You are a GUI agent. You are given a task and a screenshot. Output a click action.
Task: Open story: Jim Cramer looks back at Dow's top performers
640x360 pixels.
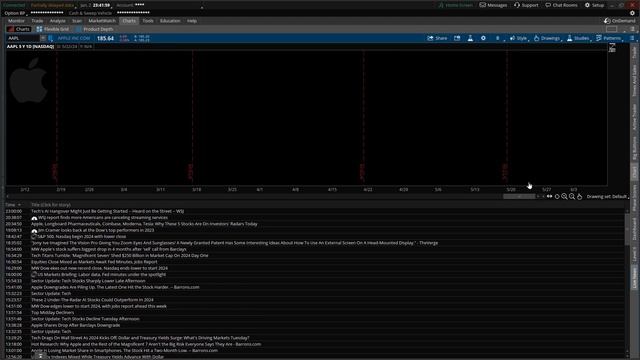pyautogui.click(x=96, y=230)
